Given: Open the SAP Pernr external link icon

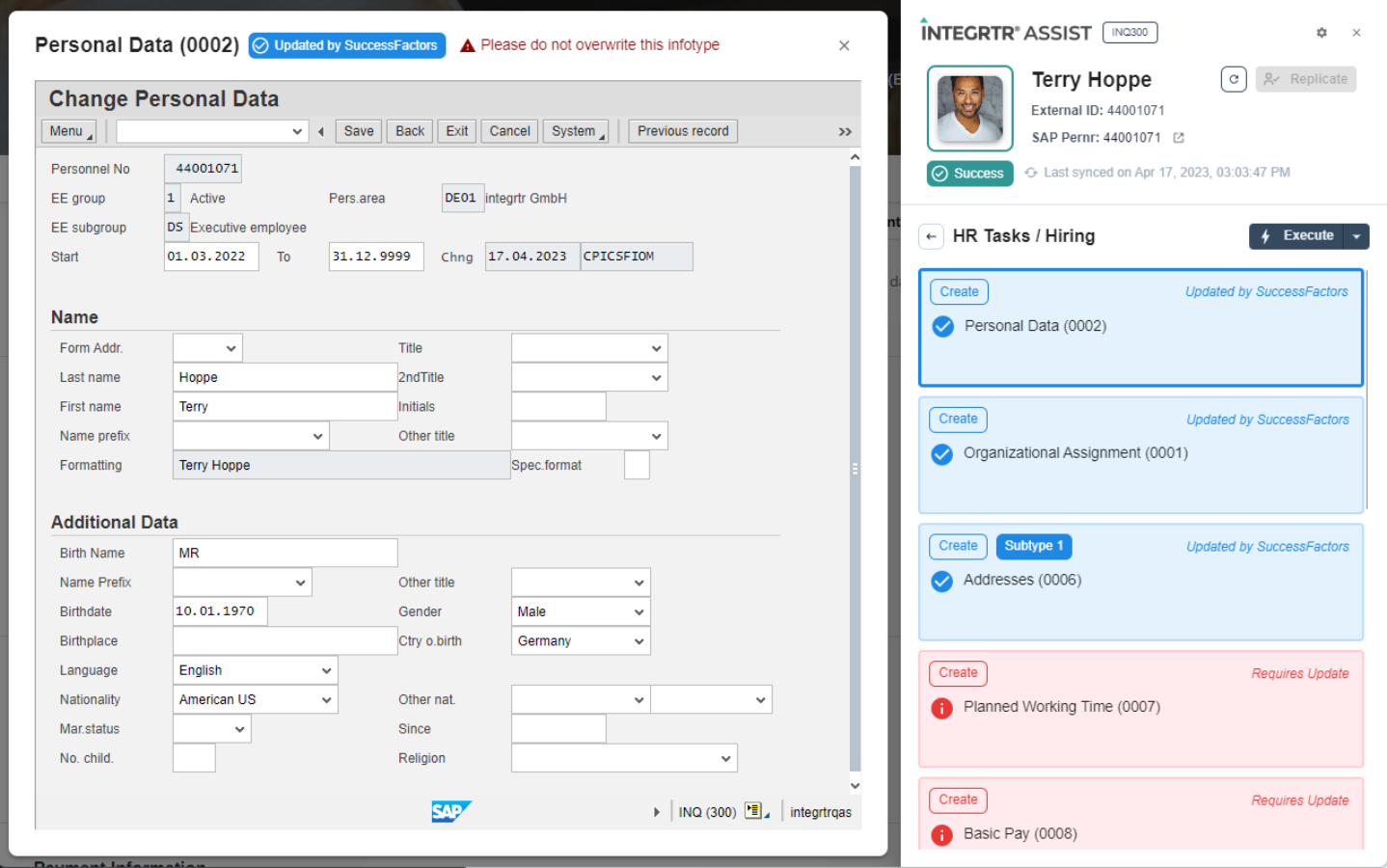Looking at the screenshot, I should [1178, 138].
